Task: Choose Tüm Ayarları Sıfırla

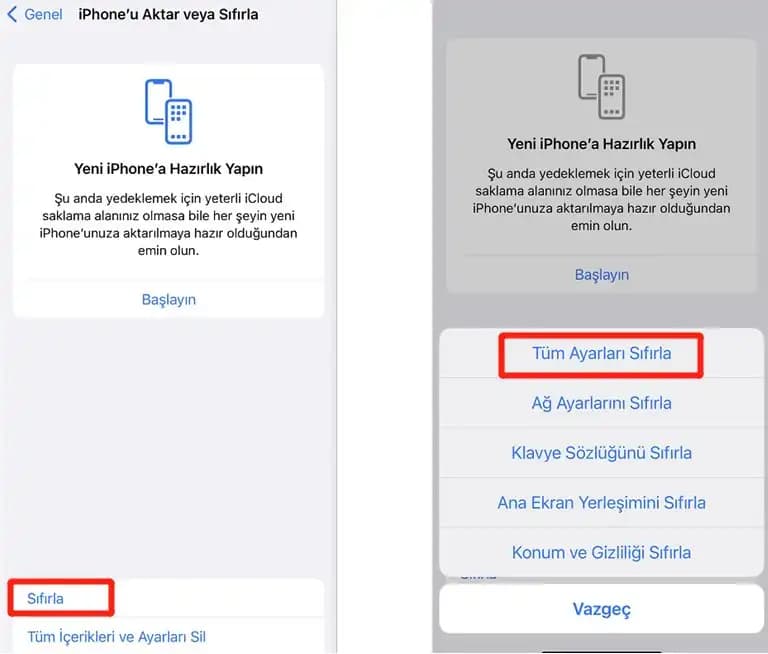Action: point(601,353)
